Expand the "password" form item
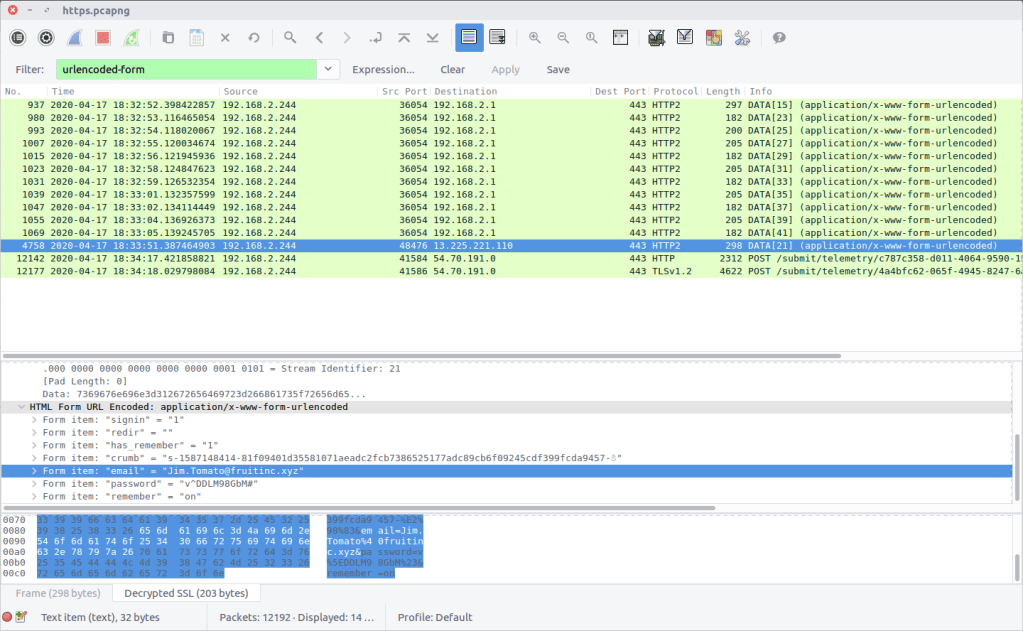 (35, 484)
